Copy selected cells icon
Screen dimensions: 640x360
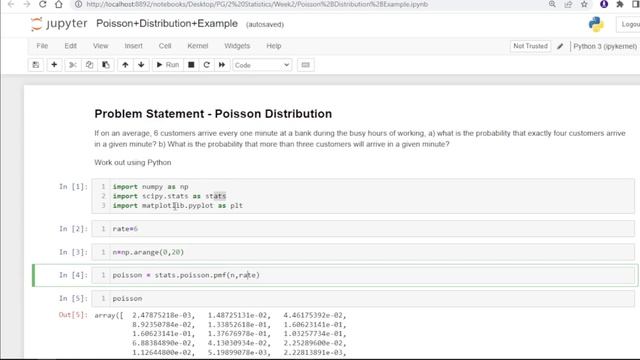point(89,65)
